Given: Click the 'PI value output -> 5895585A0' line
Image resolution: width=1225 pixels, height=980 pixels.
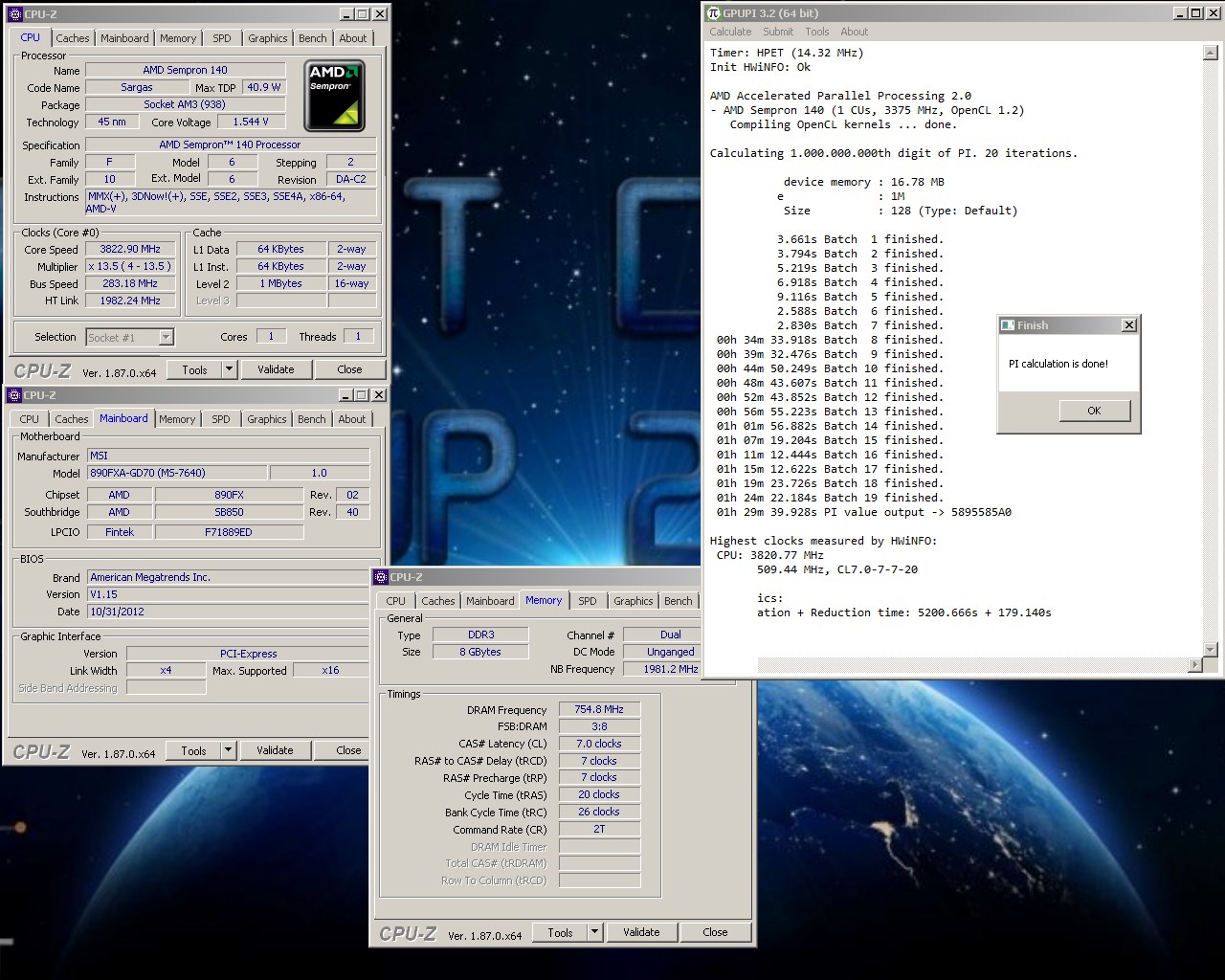Looking at the screenshot, I should point(864,512).
